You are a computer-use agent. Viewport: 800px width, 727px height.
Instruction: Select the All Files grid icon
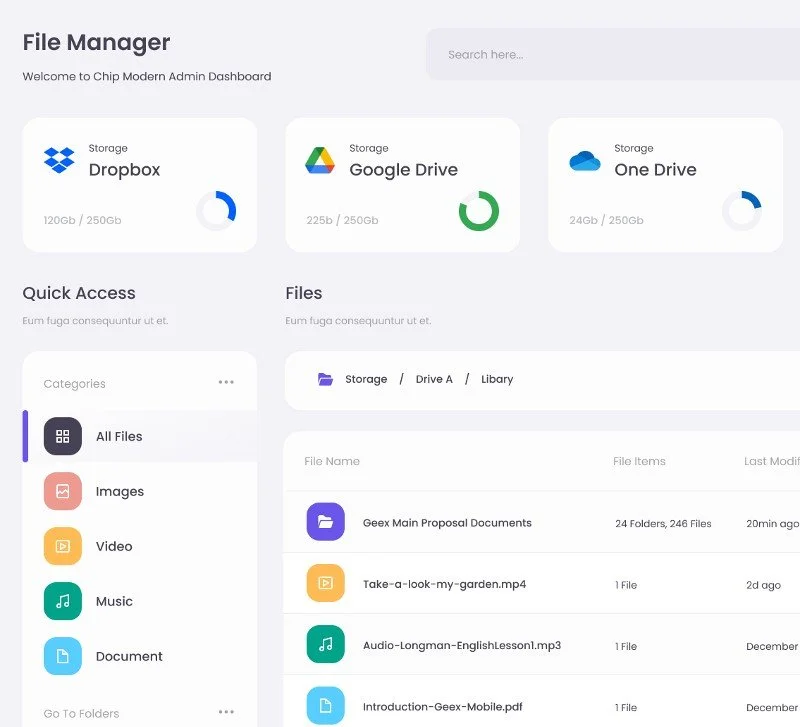63,436
